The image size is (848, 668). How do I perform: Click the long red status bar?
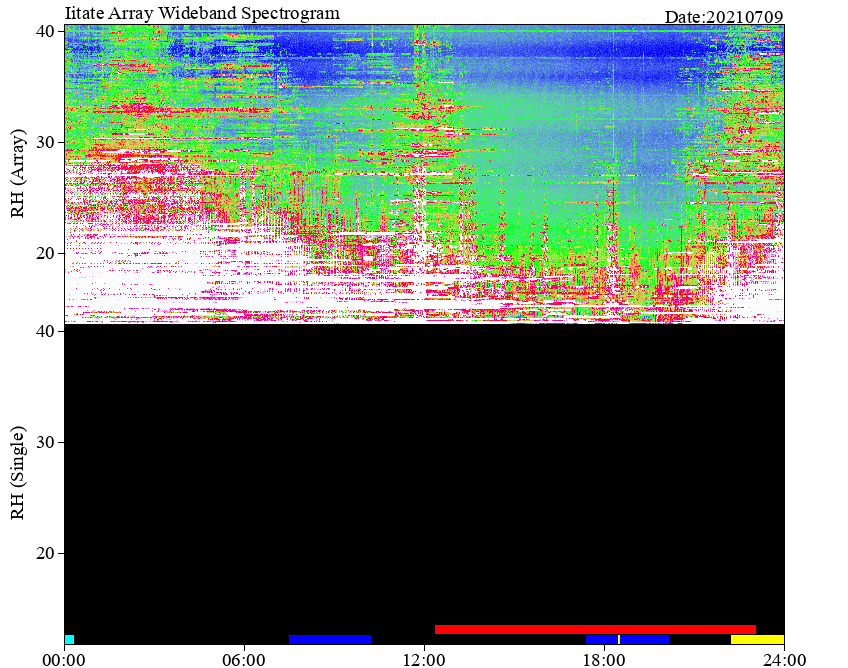click(x=595, y=630)
